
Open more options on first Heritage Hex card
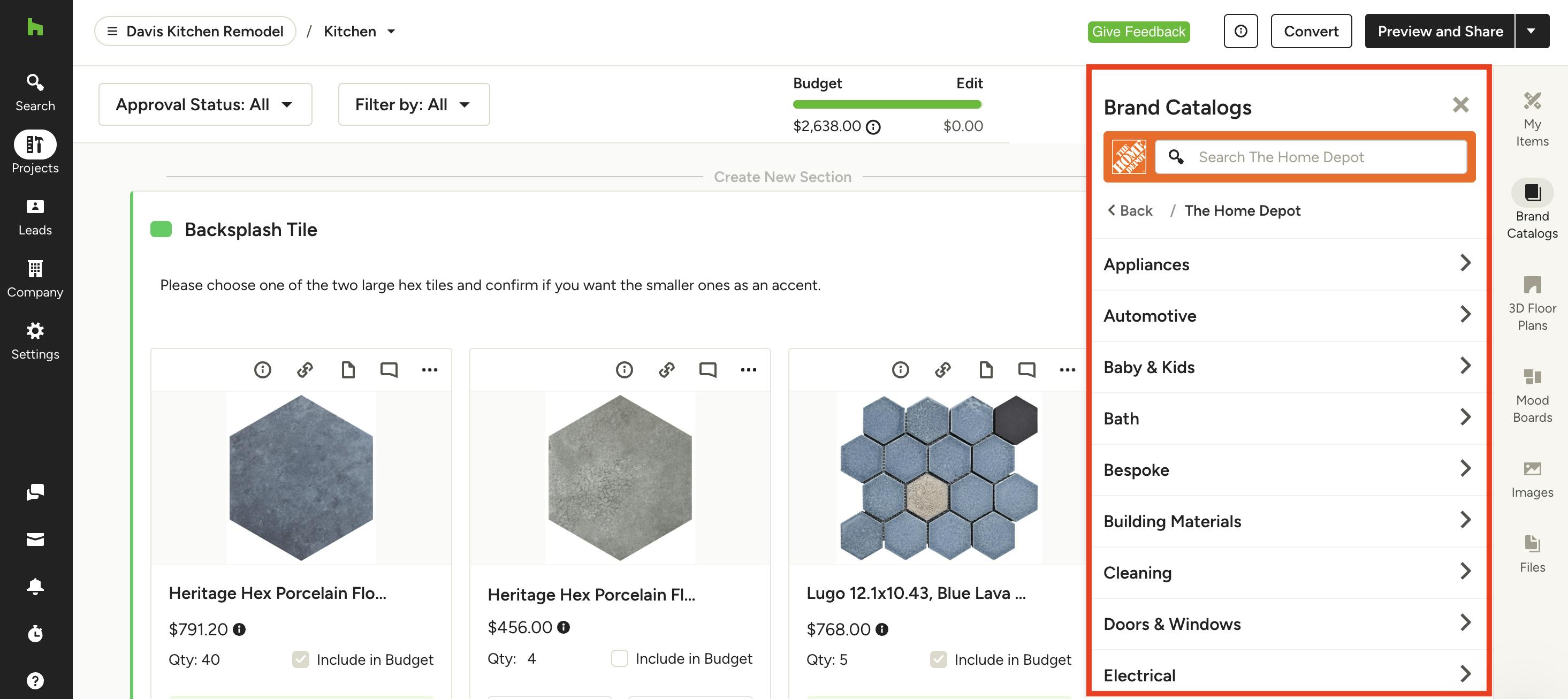[x=430, y=370]
